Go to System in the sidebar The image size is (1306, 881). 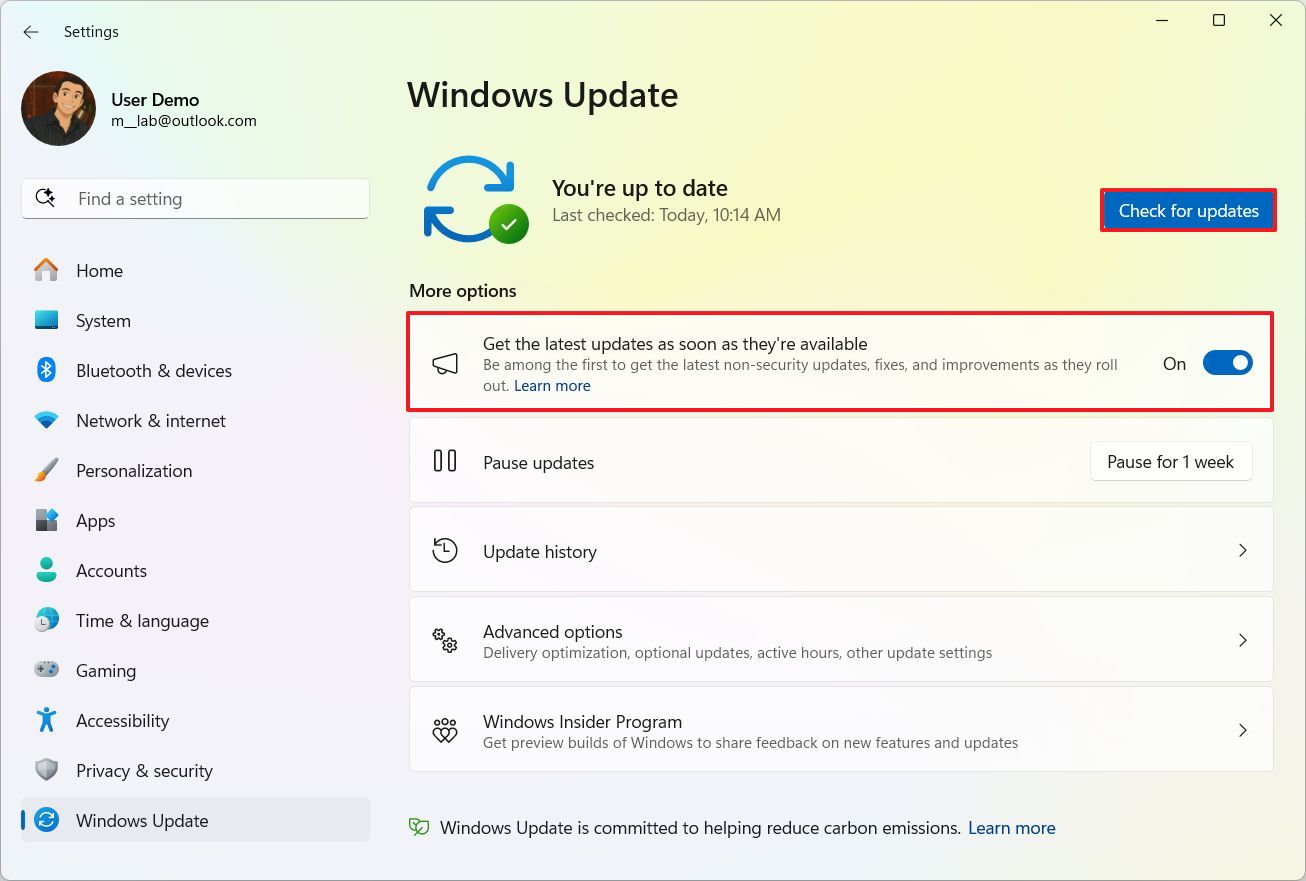(103, 321)
